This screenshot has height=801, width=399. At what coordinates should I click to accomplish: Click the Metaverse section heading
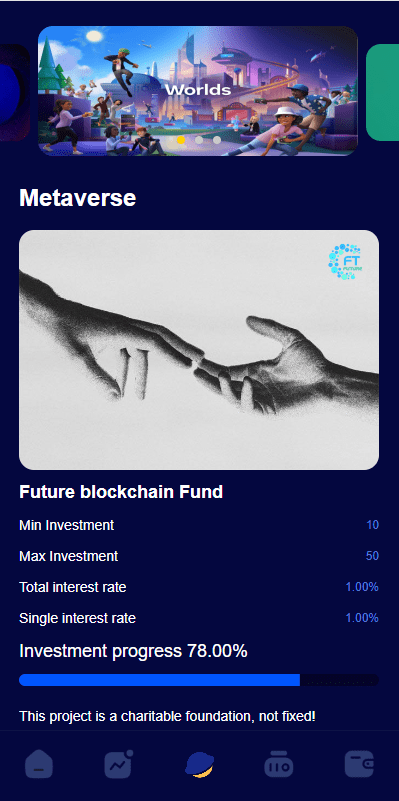[78, 198]
